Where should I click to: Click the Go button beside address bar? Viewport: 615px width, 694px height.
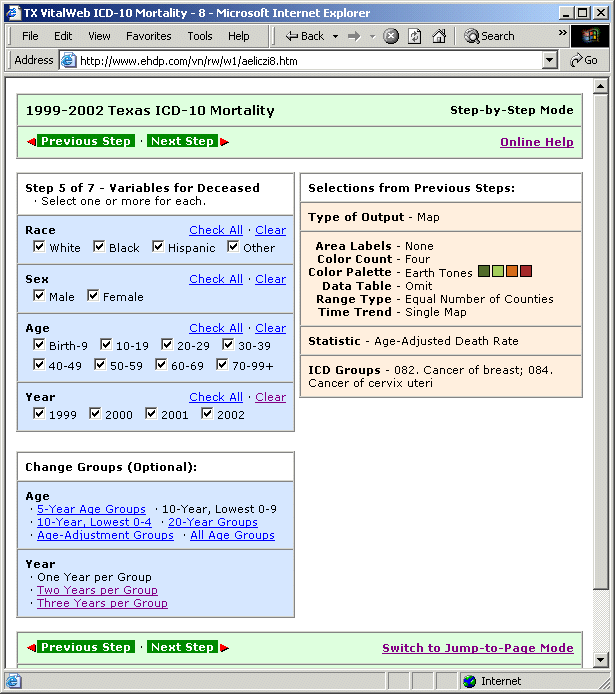[584, 60]
